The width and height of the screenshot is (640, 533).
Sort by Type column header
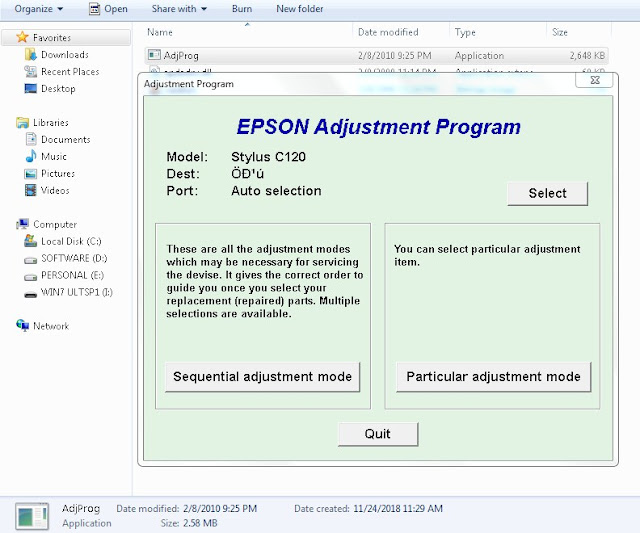pyautogui.click(x=465, y=32)
